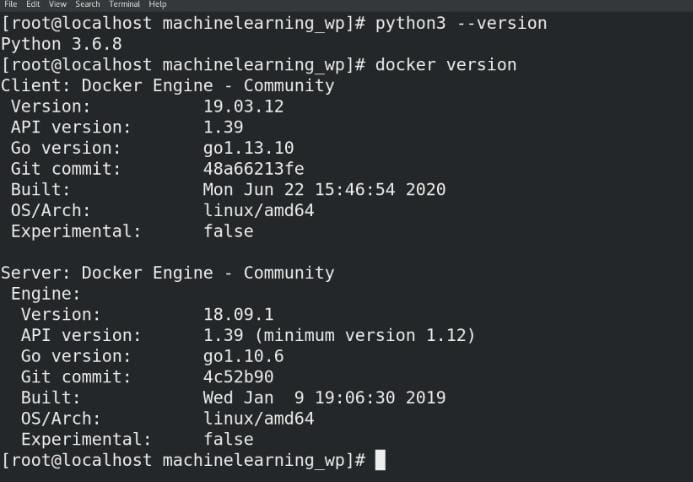Click the 'Python 3.6.8' output line

click(x=61, y=44)
